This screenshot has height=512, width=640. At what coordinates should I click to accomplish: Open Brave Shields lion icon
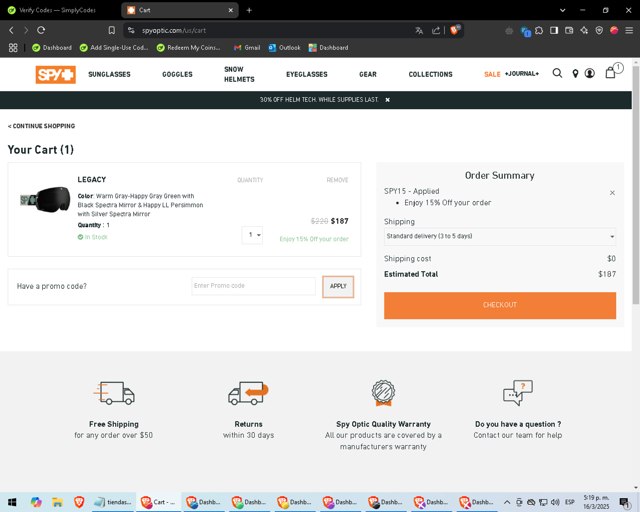point(455,30)
